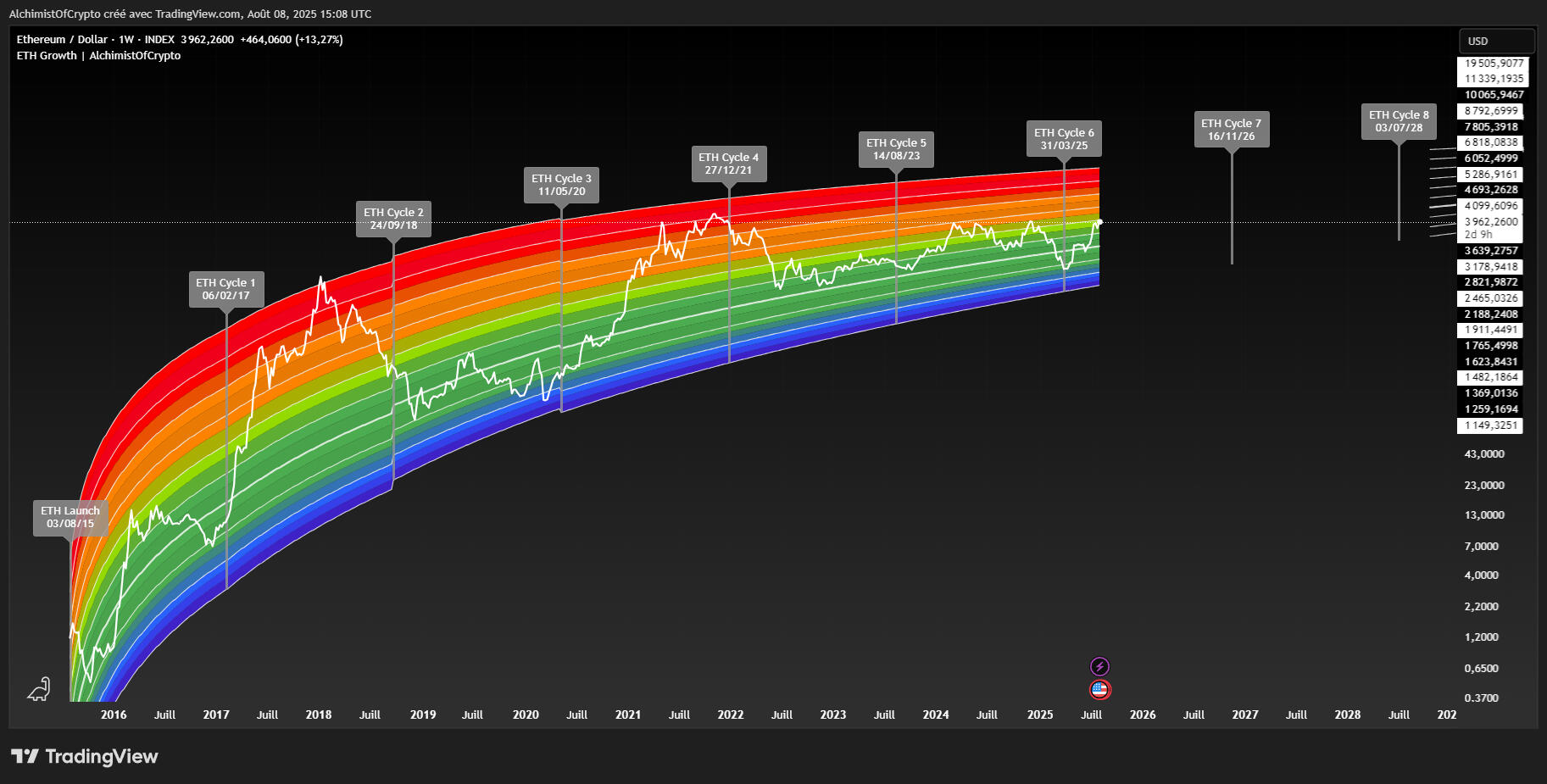Viewport: 1547px width, 784px height.
Task: Click the current price label 3 962,2600
Action: click(x=1490, y=222)
